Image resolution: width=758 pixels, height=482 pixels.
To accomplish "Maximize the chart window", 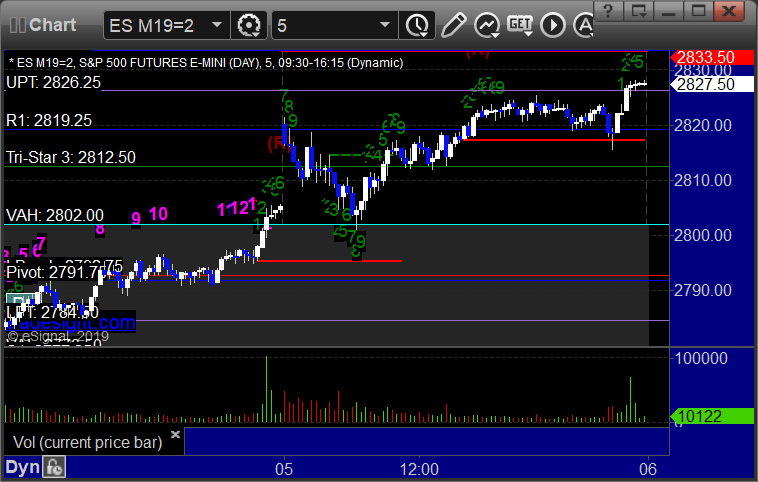I will [x=699, y=11].
